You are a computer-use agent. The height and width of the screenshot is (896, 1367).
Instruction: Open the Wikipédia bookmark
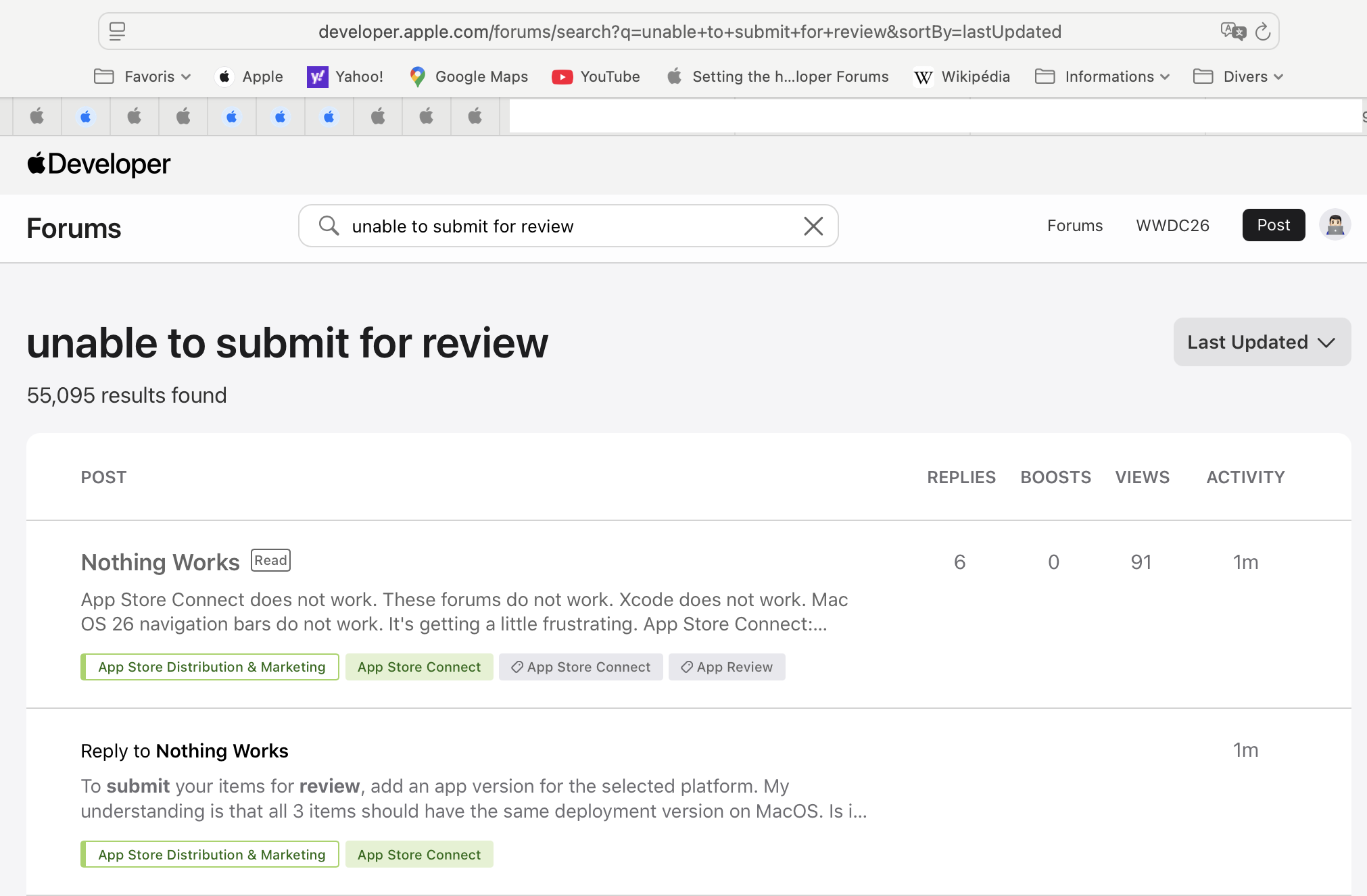tap(961, 76)
